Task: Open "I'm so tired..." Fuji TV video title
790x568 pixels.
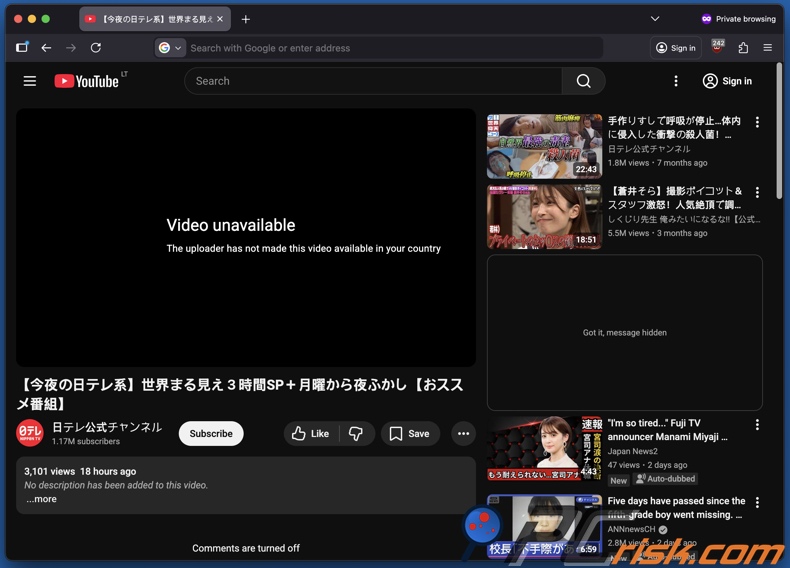Action: [668, 430]
